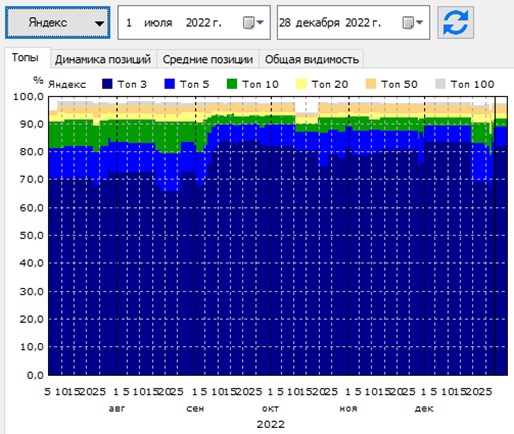
Task: Switch to the Динамика позиций tab
Action: pyautogui.click(x=103, y=59)
